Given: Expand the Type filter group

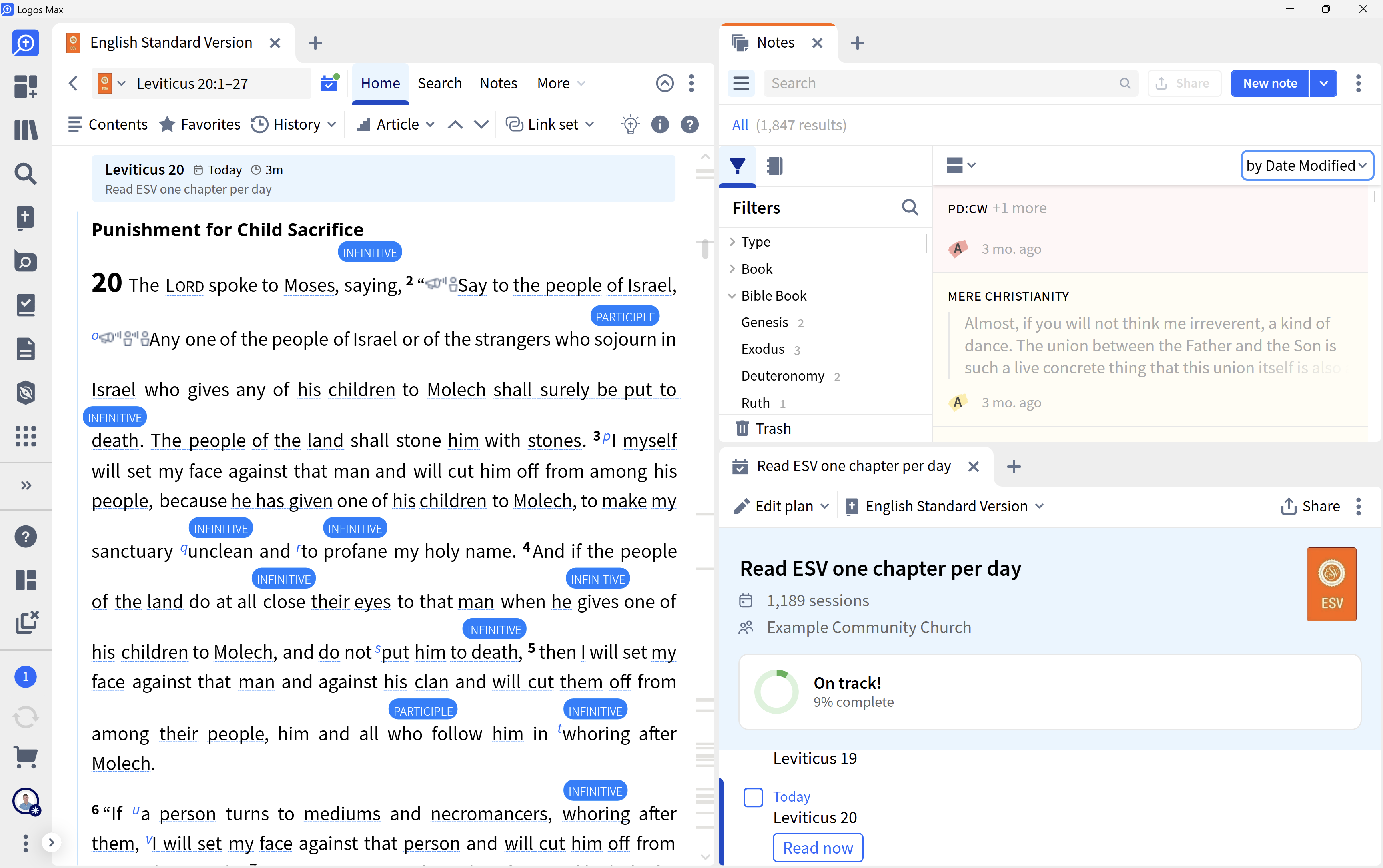Looking at the screenshot, I should [x=733, y=242].
